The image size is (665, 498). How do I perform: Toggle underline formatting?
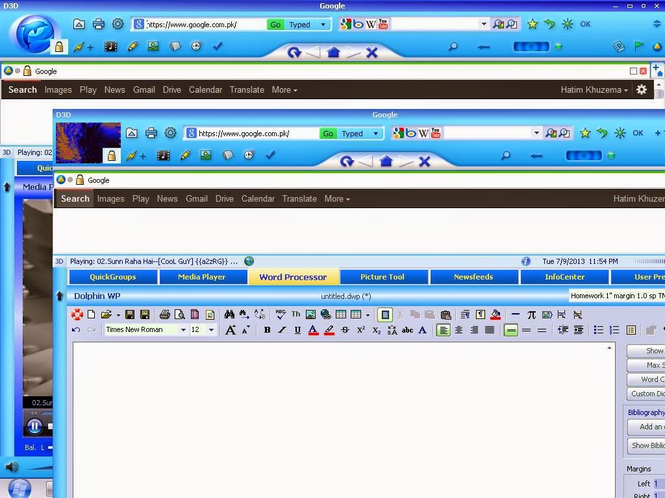[297, 330]
